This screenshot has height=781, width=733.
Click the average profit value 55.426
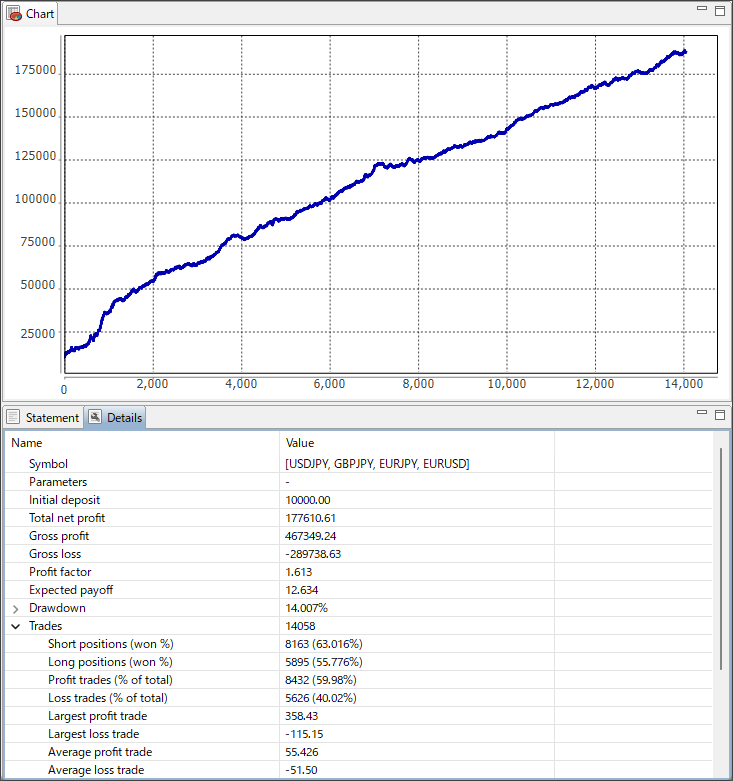[301, 752]
